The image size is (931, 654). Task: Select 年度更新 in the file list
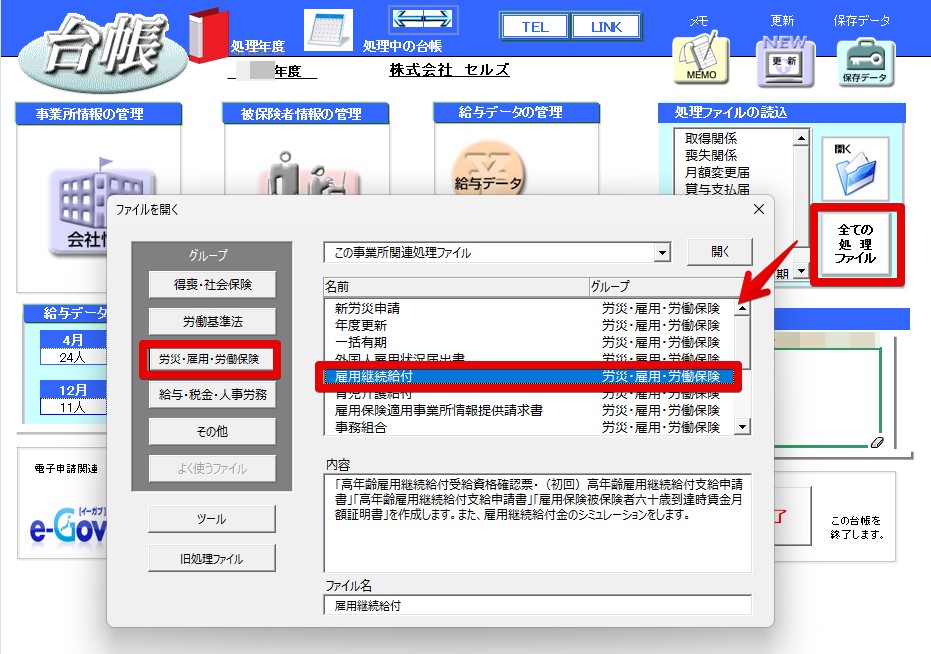[x=529, y=326]
